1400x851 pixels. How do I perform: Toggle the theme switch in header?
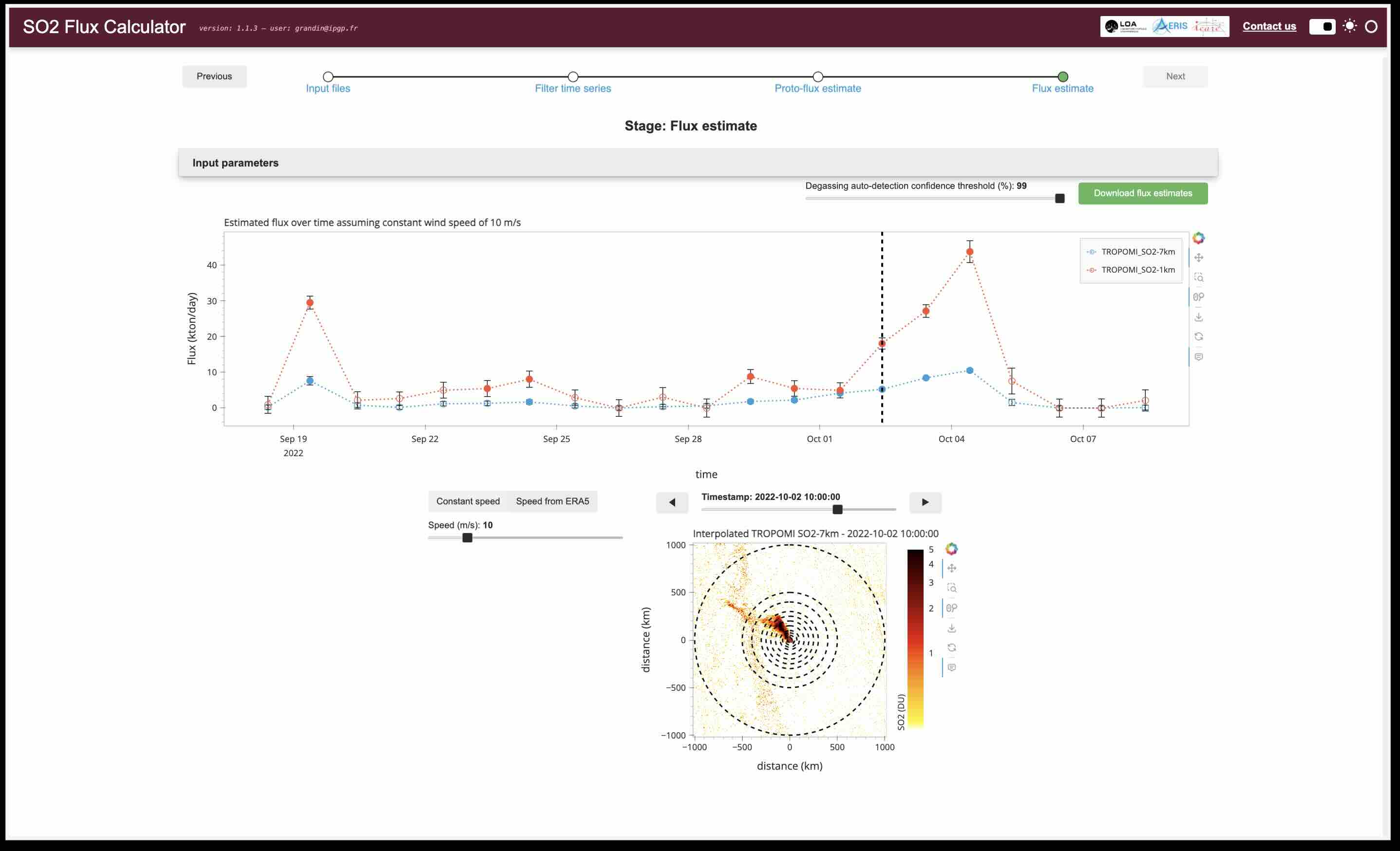coord(1322,26)
